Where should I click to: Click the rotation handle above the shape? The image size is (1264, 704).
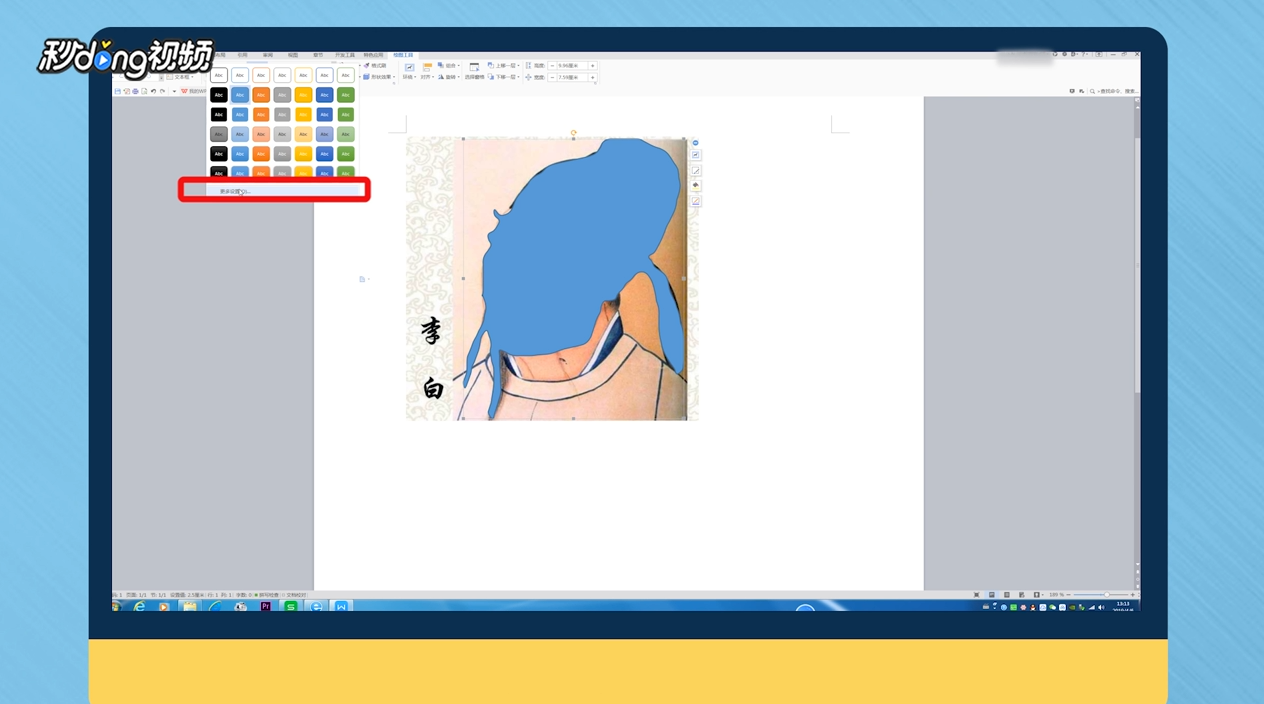(573, 132)
